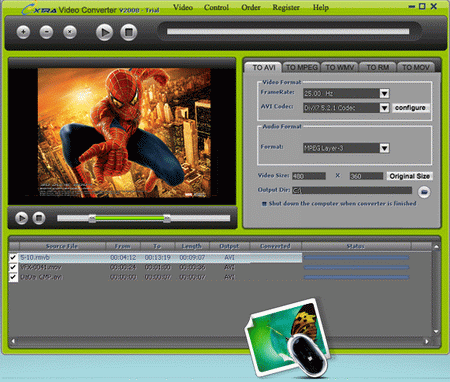Click the video height field showing 360
The width and height of the screenshot is (450, 382).
tap(366, 176)
